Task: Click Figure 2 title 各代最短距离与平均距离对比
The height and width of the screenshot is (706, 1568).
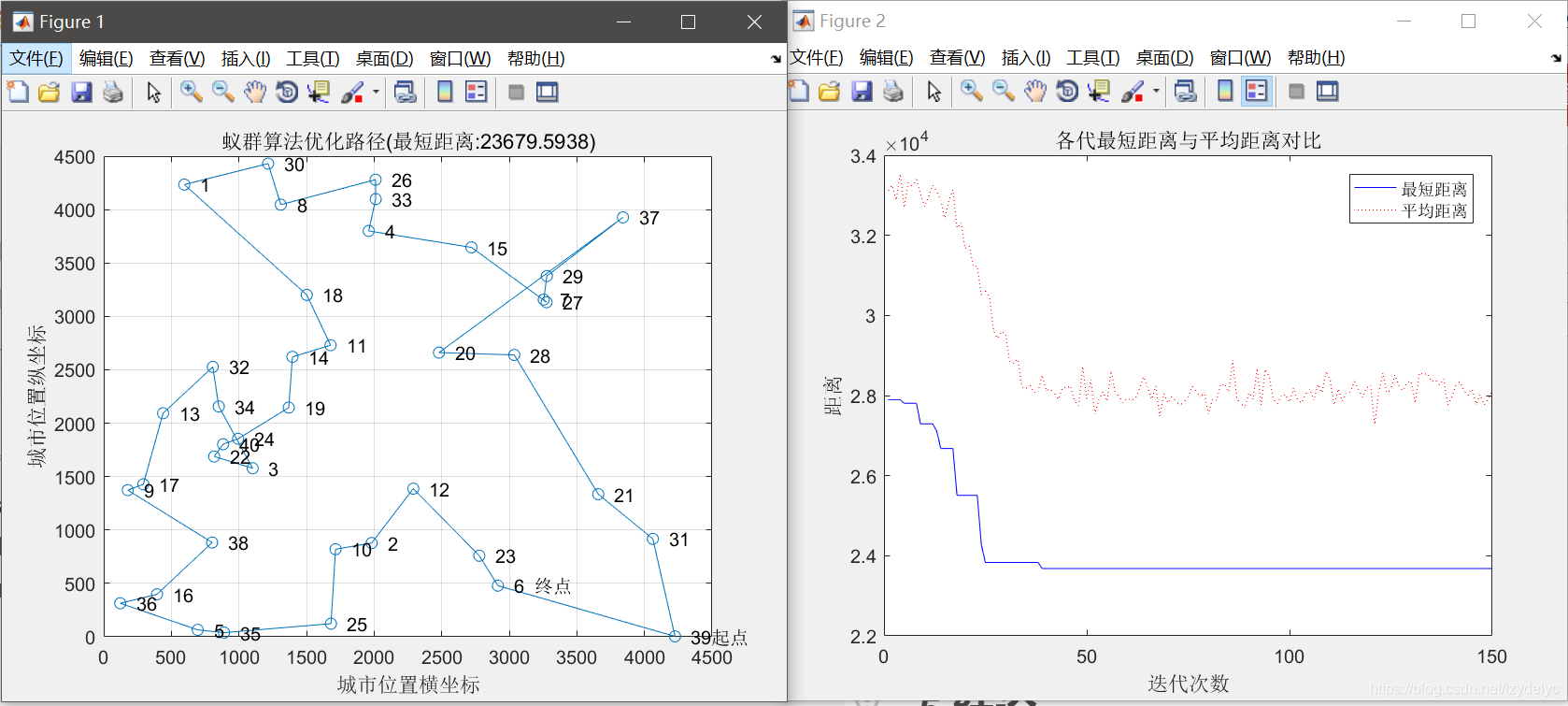Action: [x=1189, y=140]
